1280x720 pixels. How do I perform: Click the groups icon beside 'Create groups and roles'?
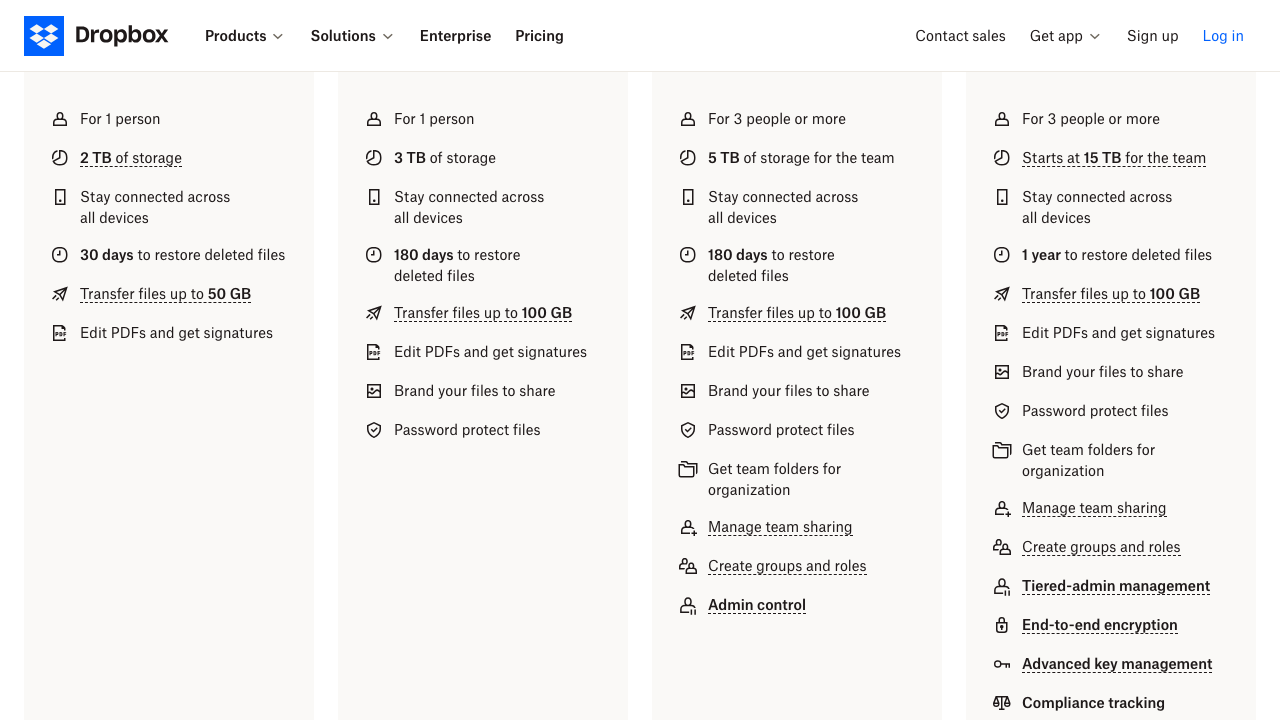click(1001, 547)
